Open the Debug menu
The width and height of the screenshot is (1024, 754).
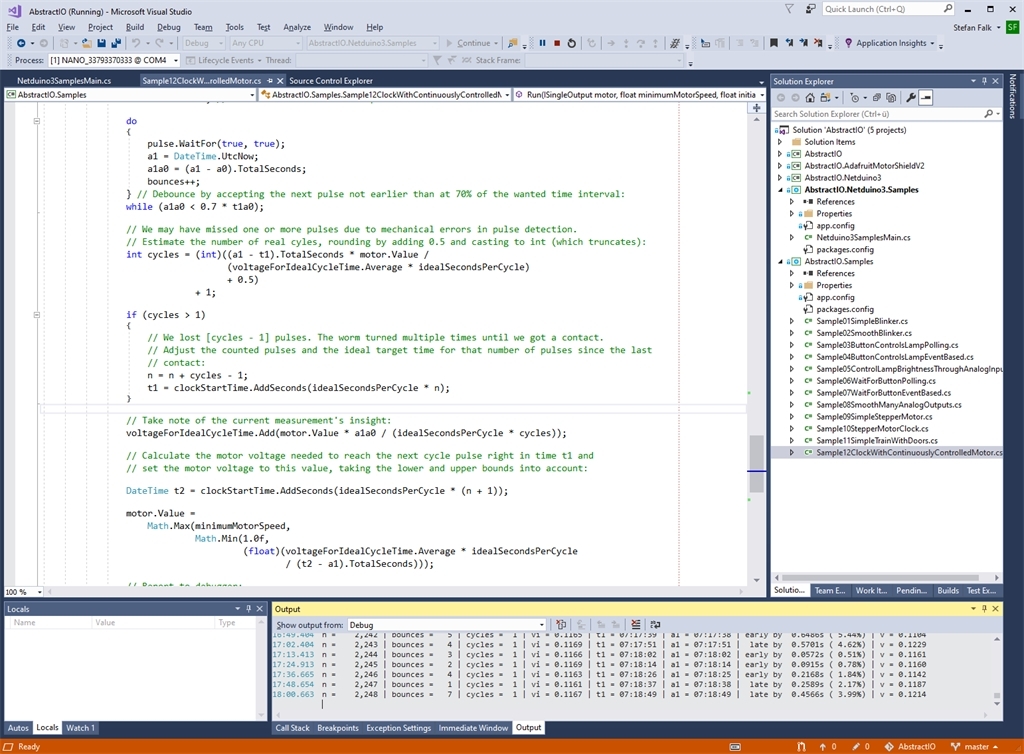tap(168, 27)
